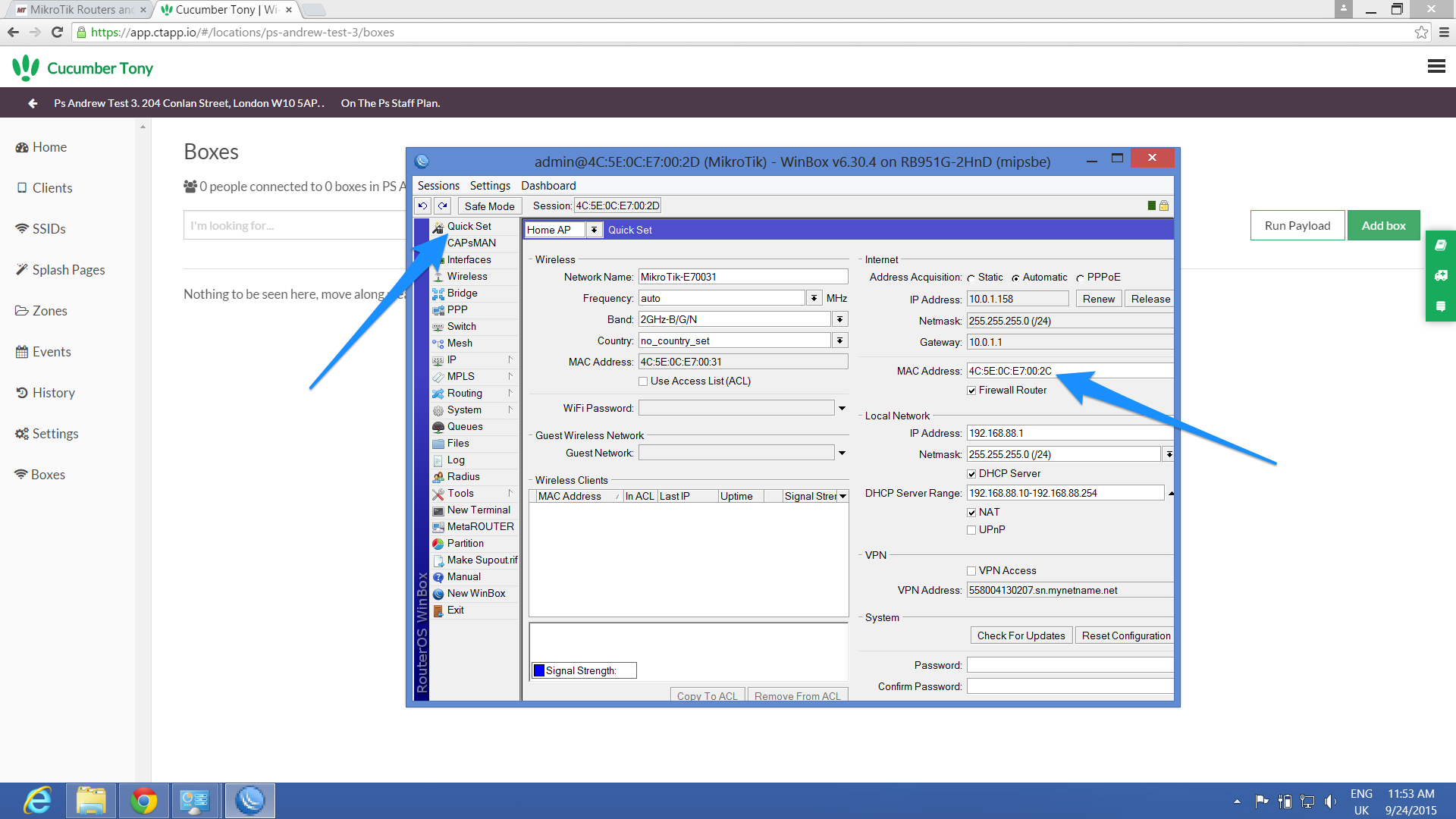Toggle the Firewall Router checkbox
This screenshot has height=819, width=1456.
971,391
